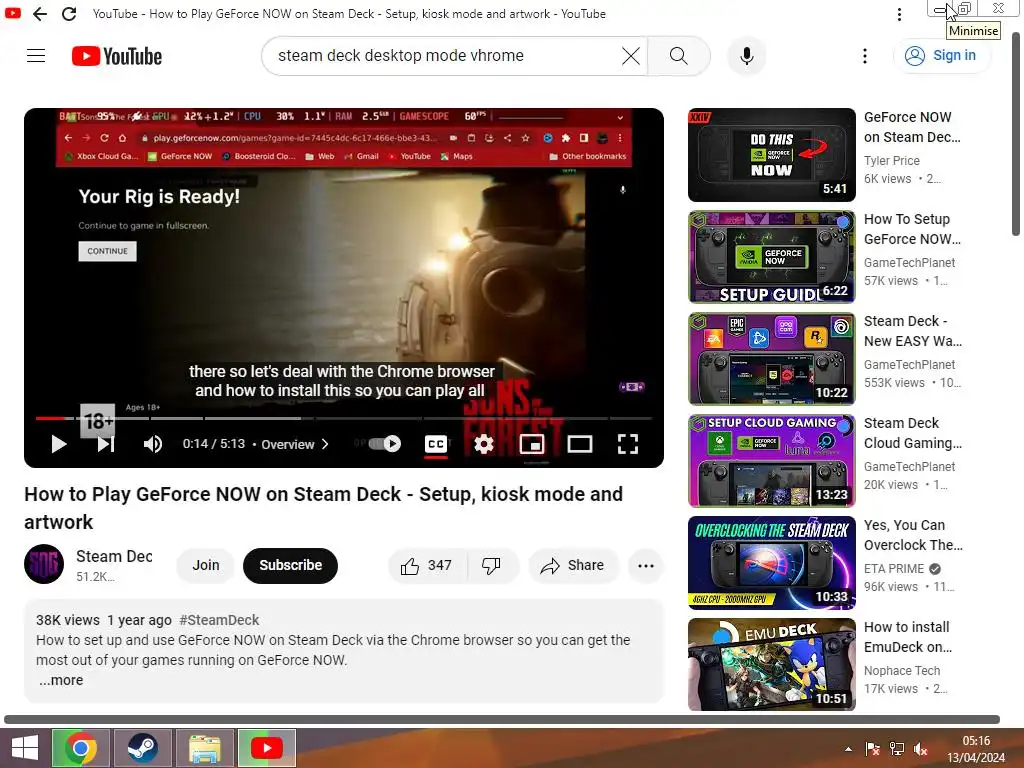Reload the page
Image resolution: width=1024 pixels, height=768 pixels.
[69, 14]
